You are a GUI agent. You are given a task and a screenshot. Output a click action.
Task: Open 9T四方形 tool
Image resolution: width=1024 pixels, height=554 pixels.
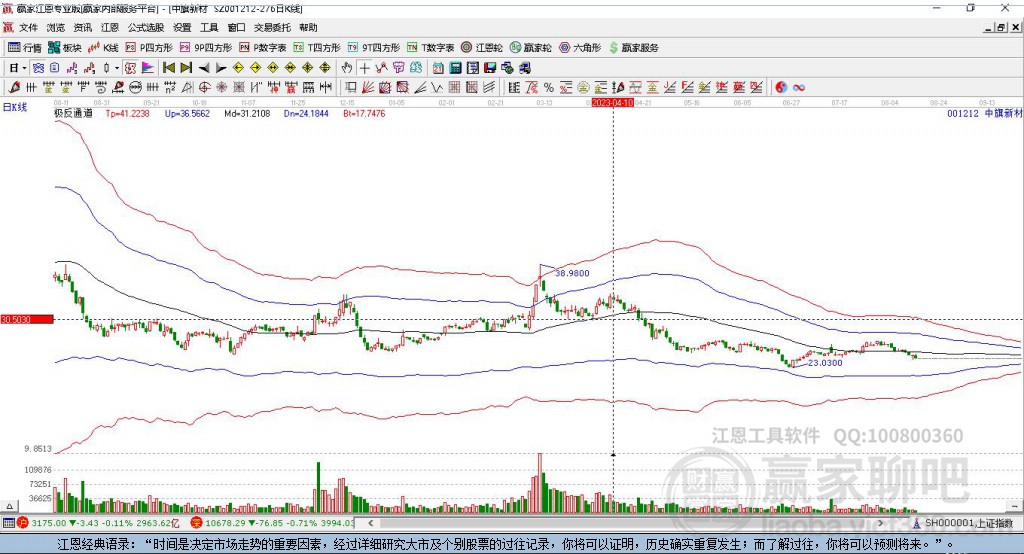[374, 48]
